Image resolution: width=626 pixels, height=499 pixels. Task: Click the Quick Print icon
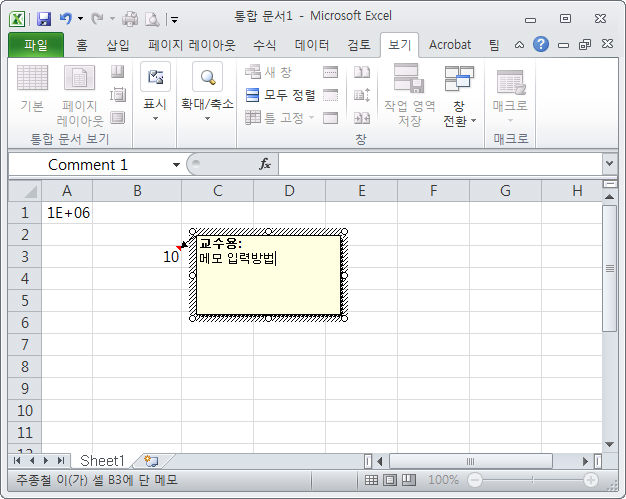(x=130, y=19)
